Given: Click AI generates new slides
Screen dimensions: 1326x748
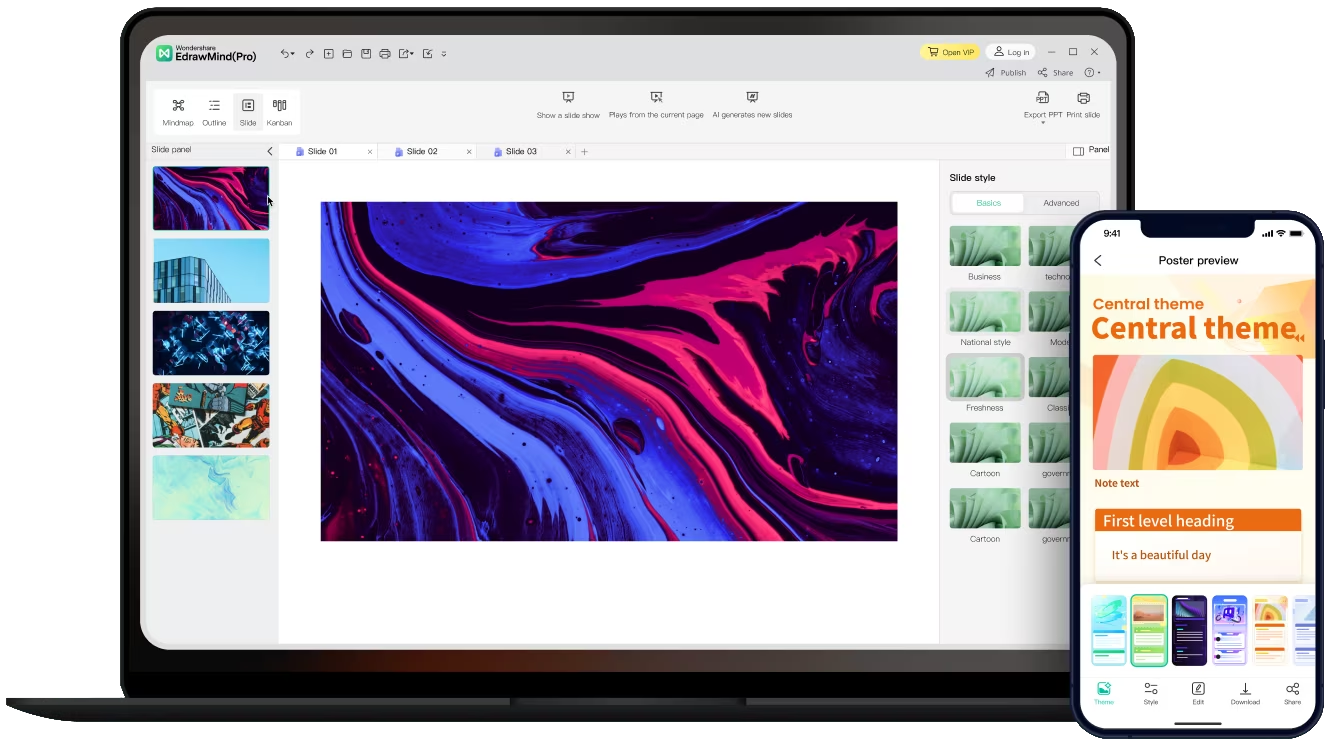Looking at the screenshot, I should [752, 105].
